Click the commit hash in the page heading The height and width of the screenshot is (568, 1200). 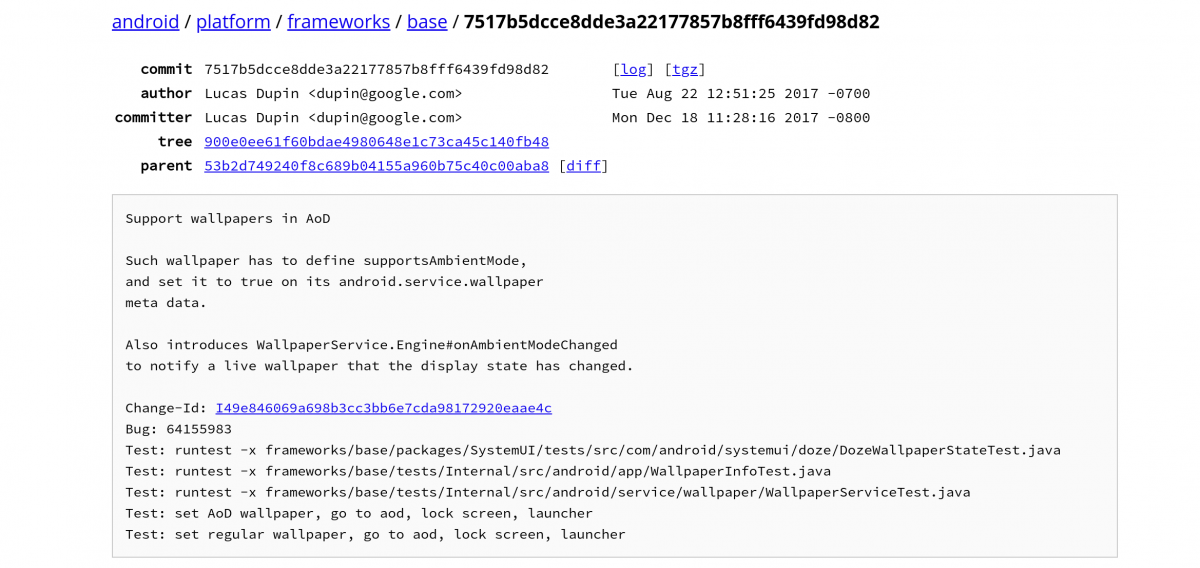[x=671, y=21]
